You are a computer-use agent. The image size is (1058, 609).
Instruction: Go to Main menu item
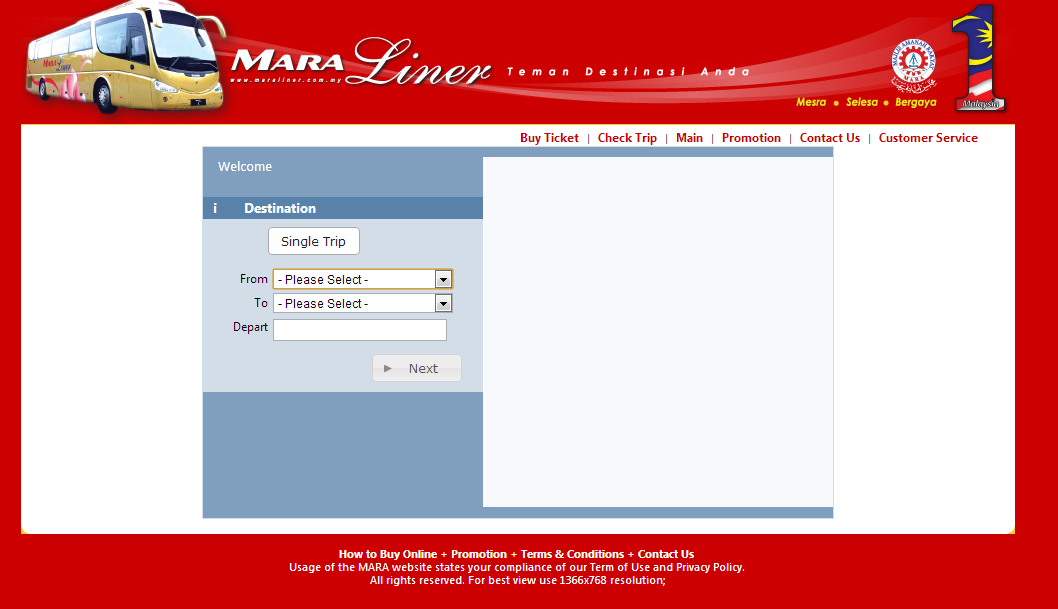pos(689,138)
